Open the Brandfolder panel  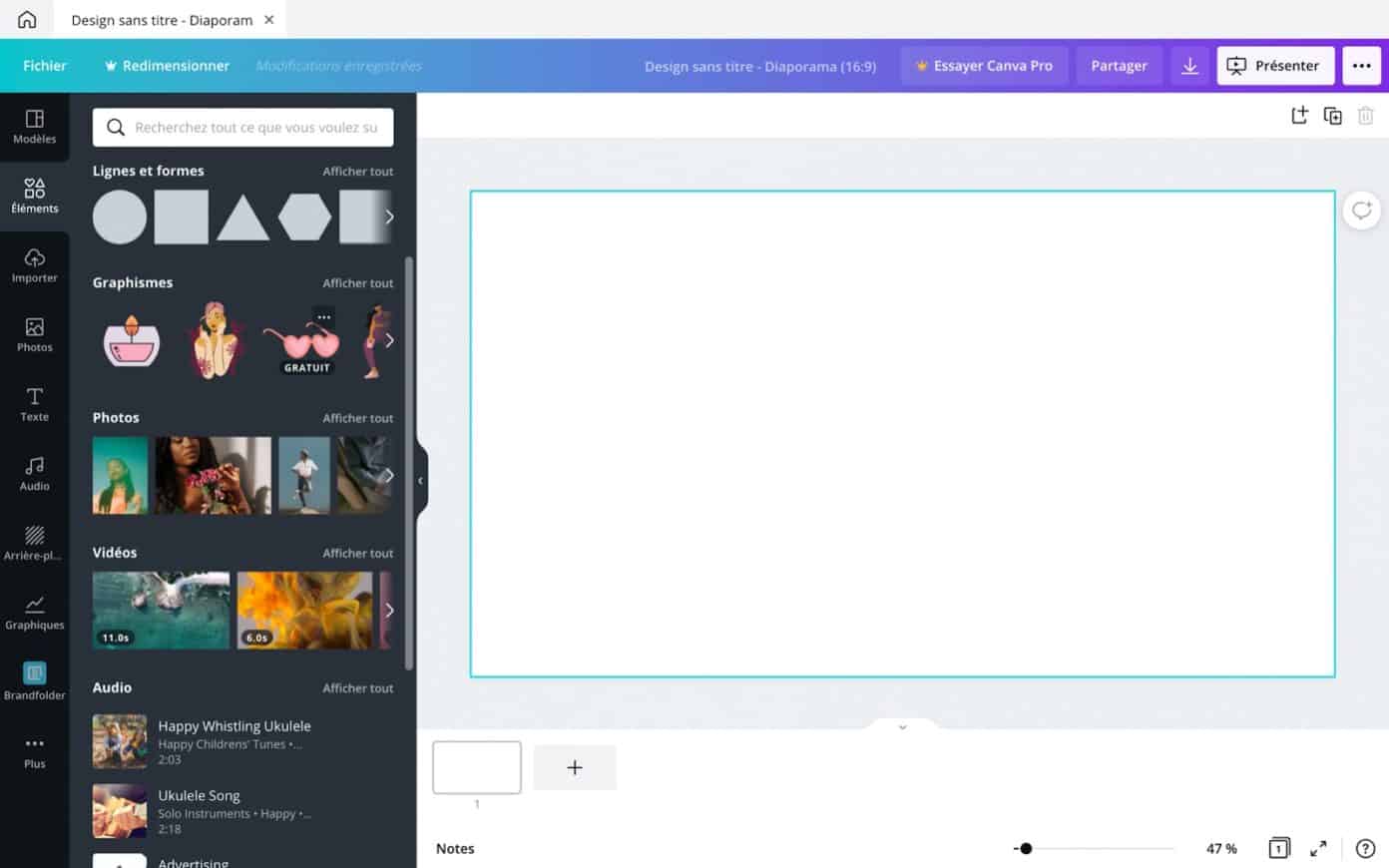point(35,680)
